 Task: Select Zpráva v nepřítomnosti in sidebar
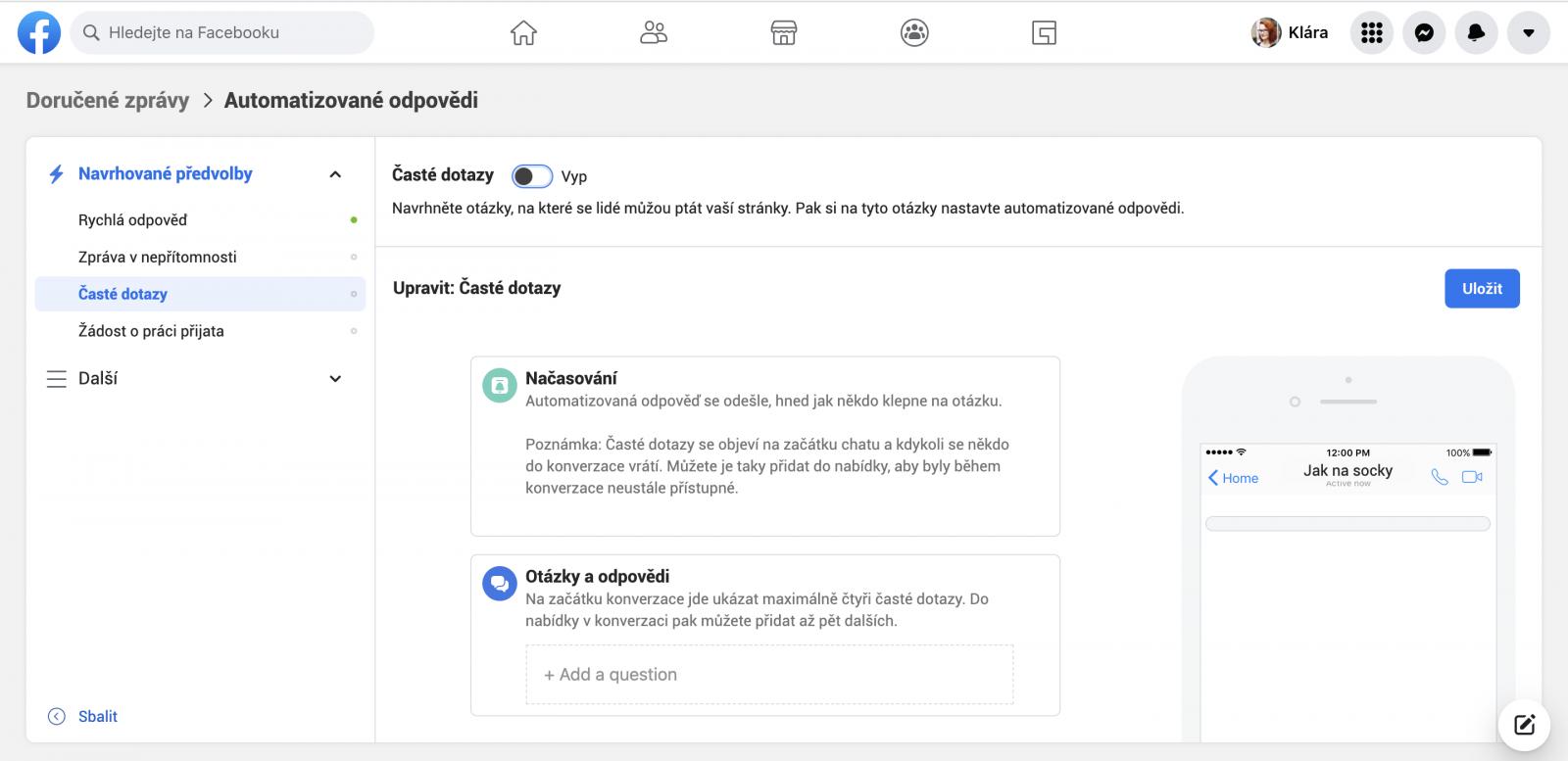(x=157, y=258)
